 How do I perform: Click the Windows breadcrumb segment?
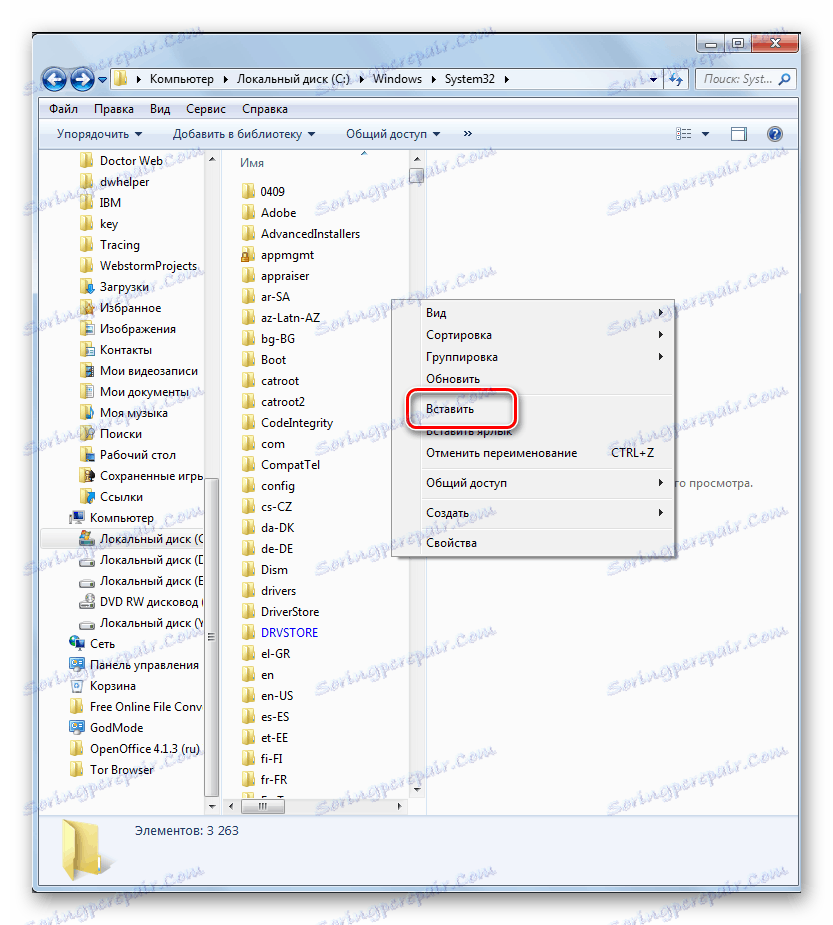397,79
